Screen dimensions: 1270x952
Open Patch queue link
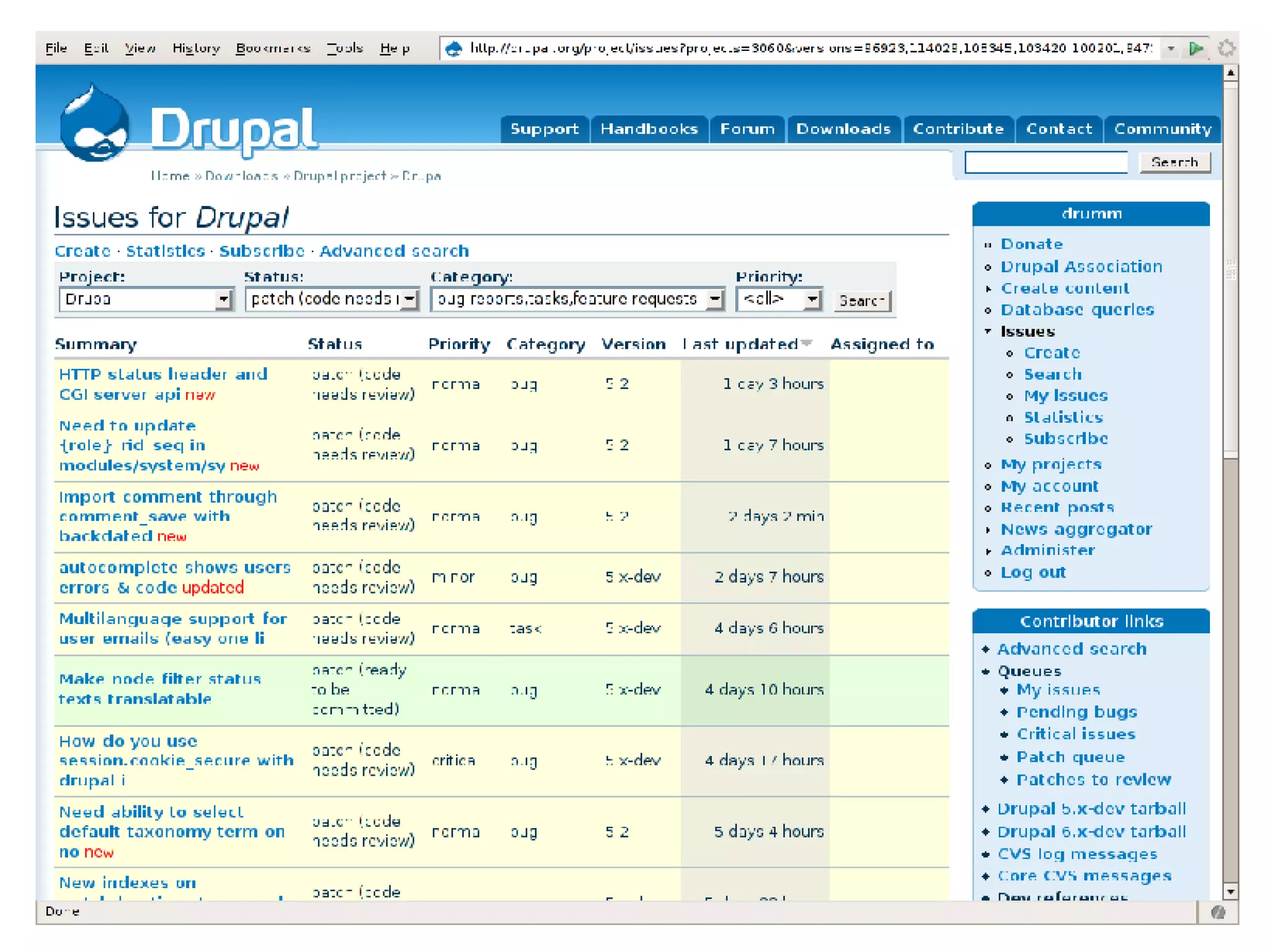[x=1070, y=757]
